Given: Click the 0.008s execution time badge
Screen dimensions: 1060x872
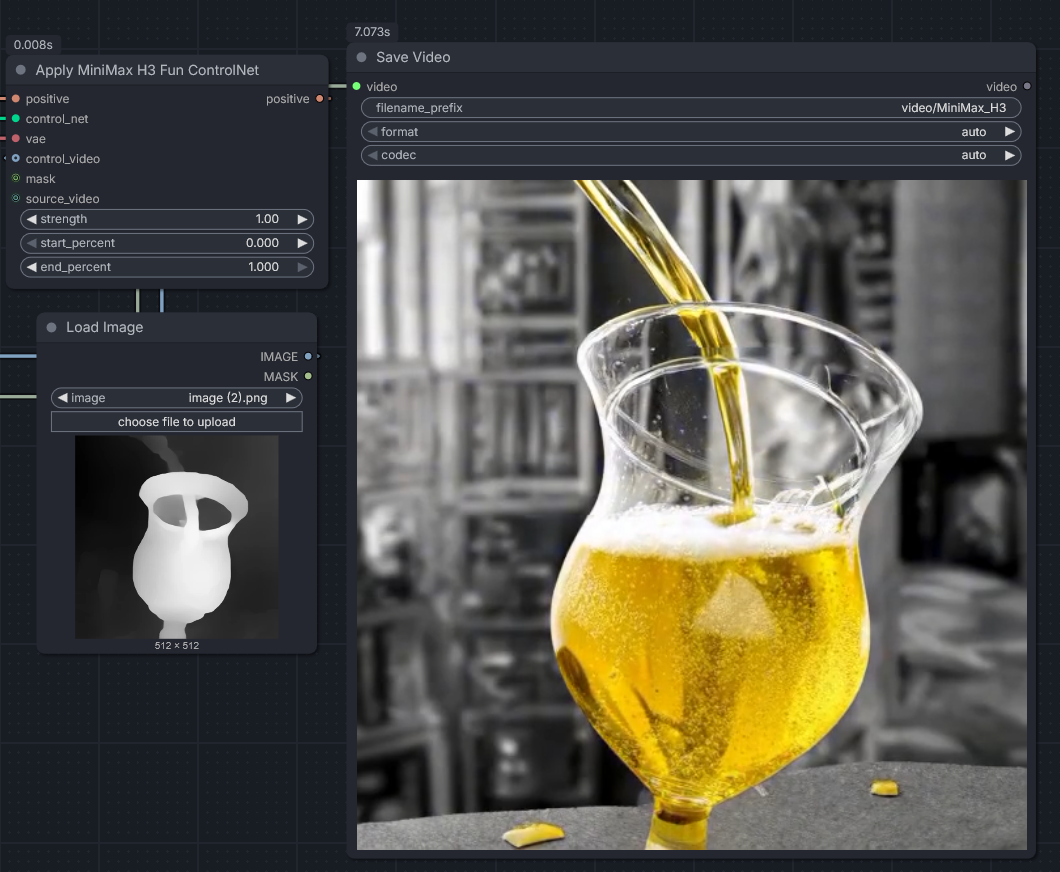Looking at the screenshot, I should click(33, 45).
